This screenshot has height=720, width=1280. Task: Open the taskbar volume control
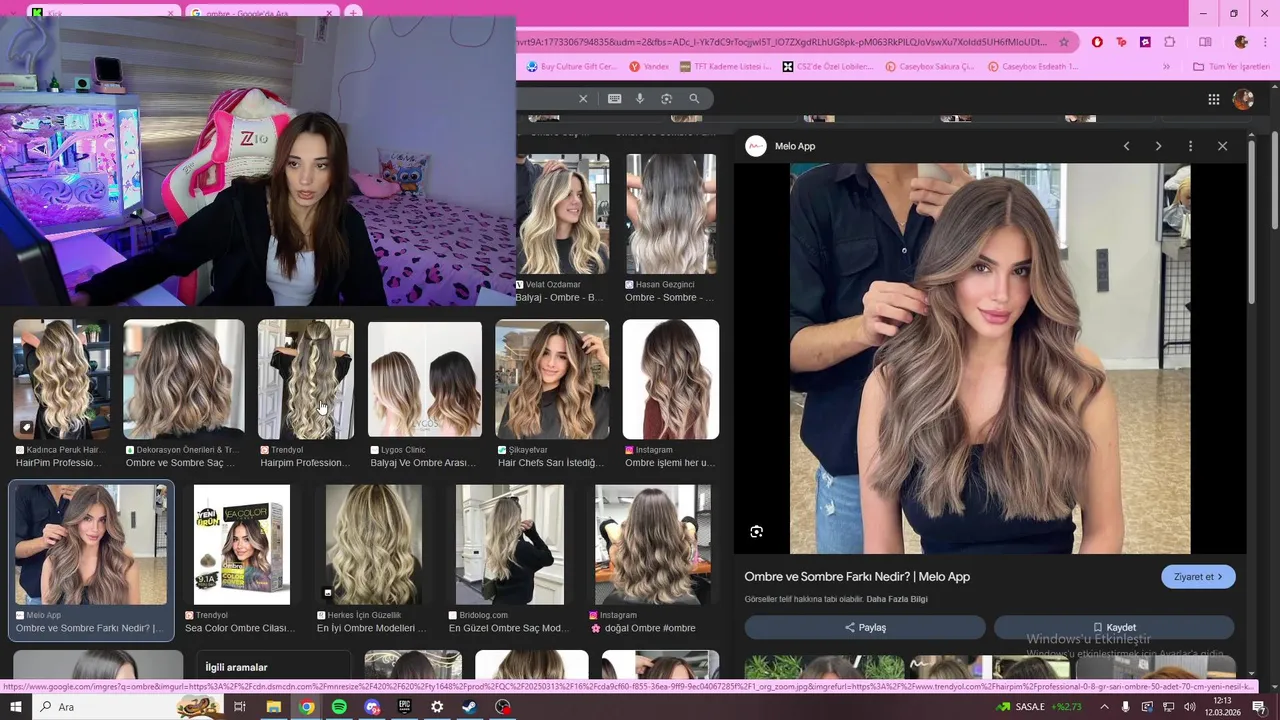tap(1189, 707)
